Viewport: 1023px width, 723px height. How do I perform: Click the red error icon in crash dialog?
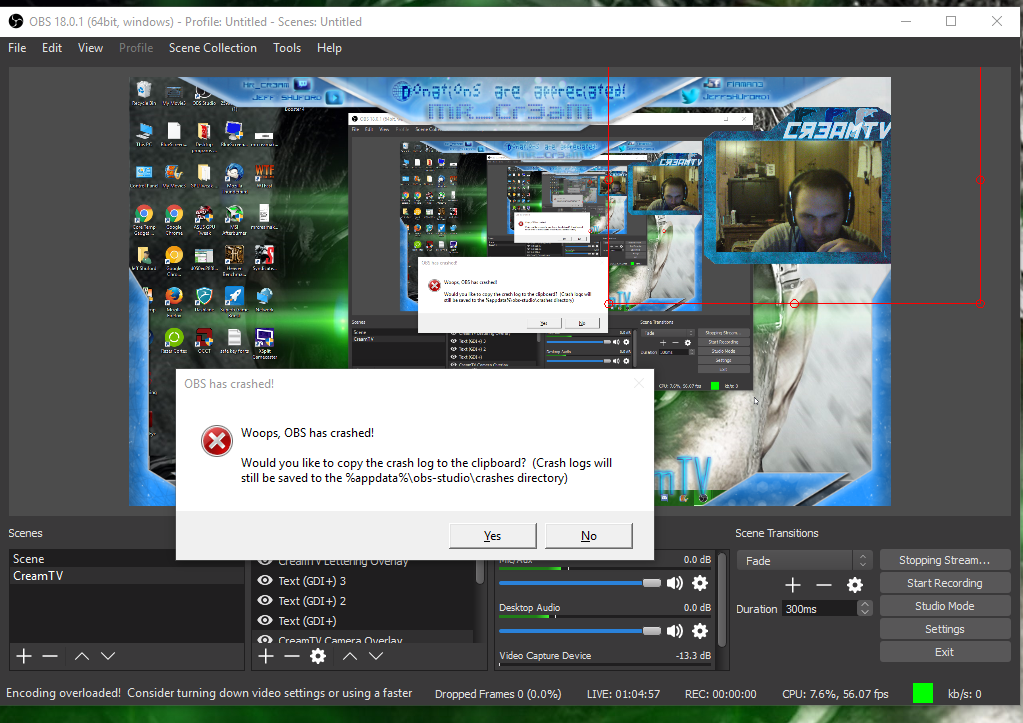pyautogui.click(x=217, y=441)
